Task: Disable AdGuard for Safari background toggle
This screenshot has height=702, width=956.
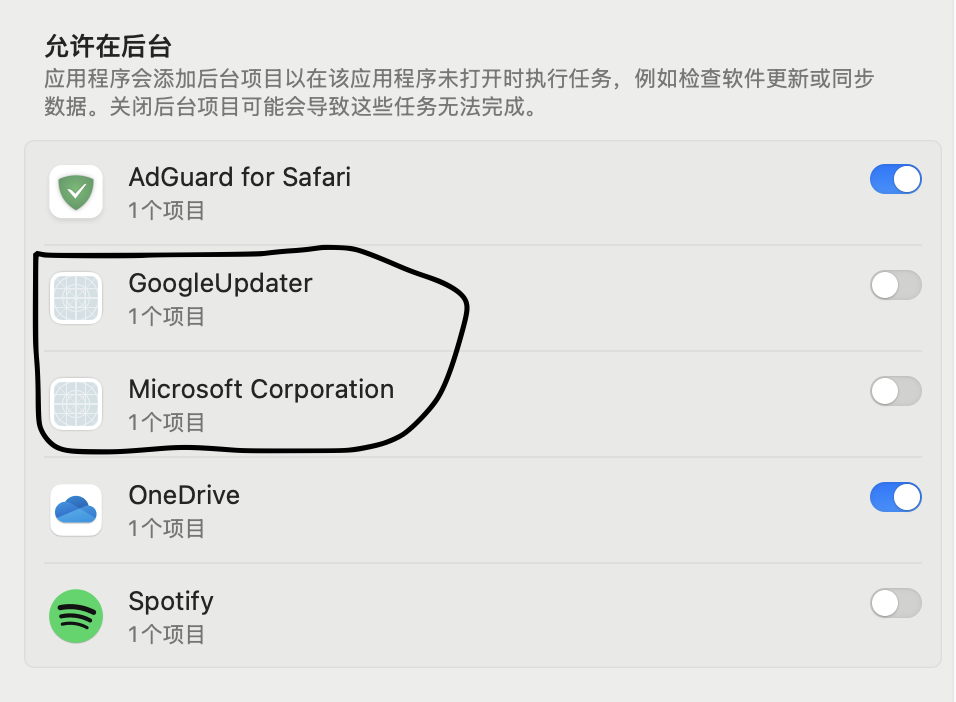Action: click(895, 180)
